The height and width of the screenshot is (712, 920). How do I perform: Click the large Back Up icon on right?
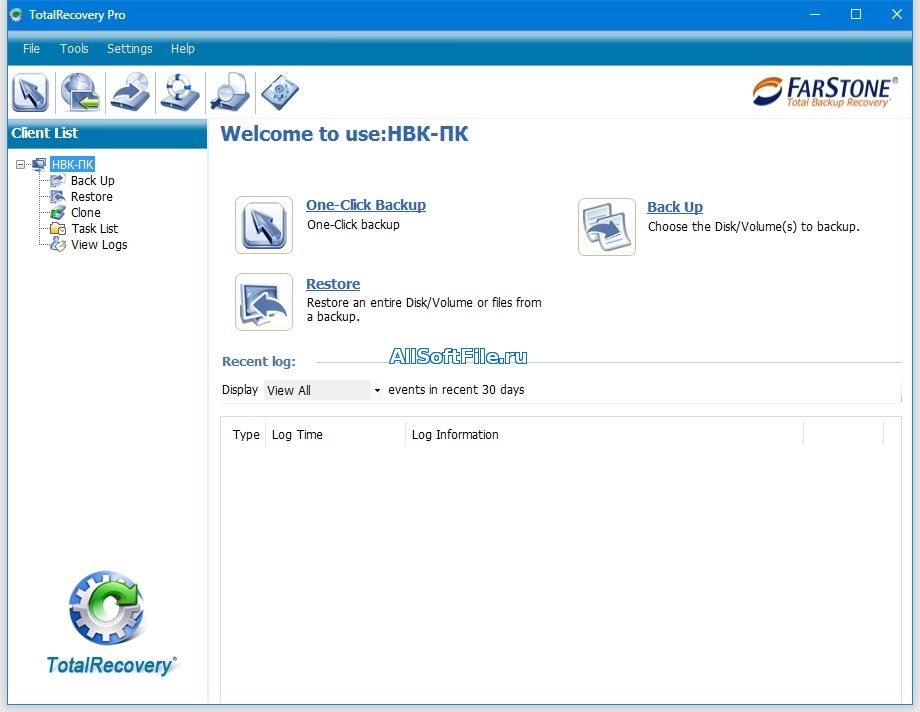(x=606, y=227)
